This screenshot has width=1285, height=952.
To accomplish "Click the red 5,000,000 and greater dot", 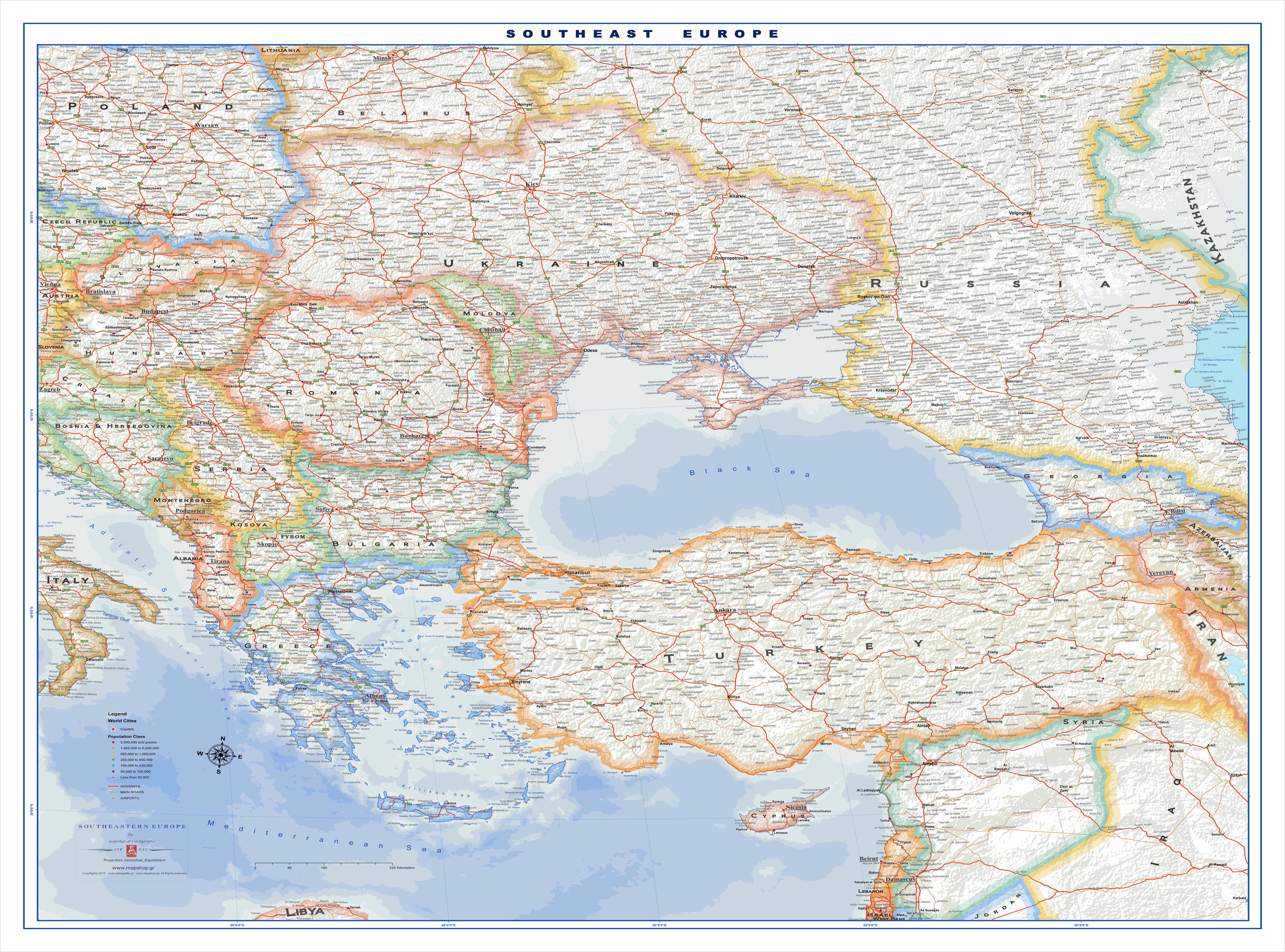I will pyautogui.click(x=114, y=742).
